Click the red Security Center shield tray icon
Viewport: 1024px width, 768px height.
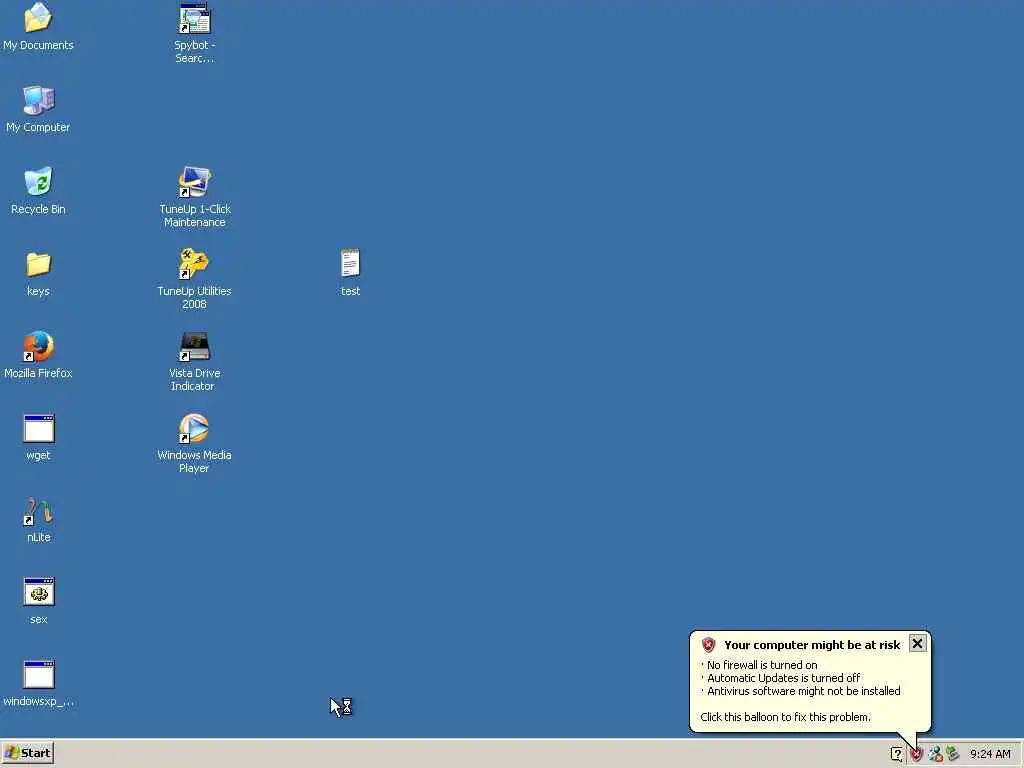[916, 754]
